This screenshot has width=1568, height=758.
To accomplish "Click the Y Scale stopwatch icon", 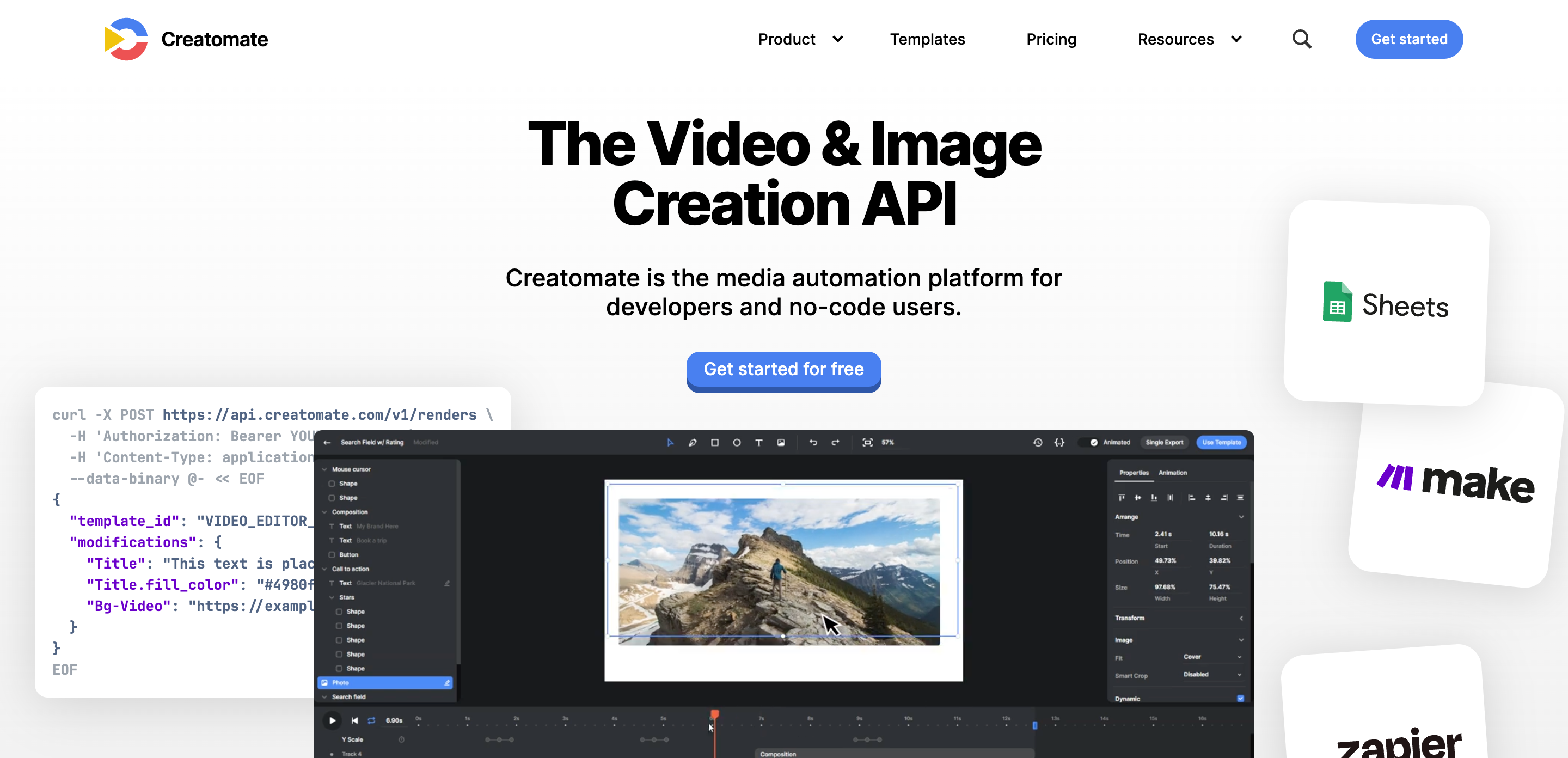I will [x=401, y=739].
